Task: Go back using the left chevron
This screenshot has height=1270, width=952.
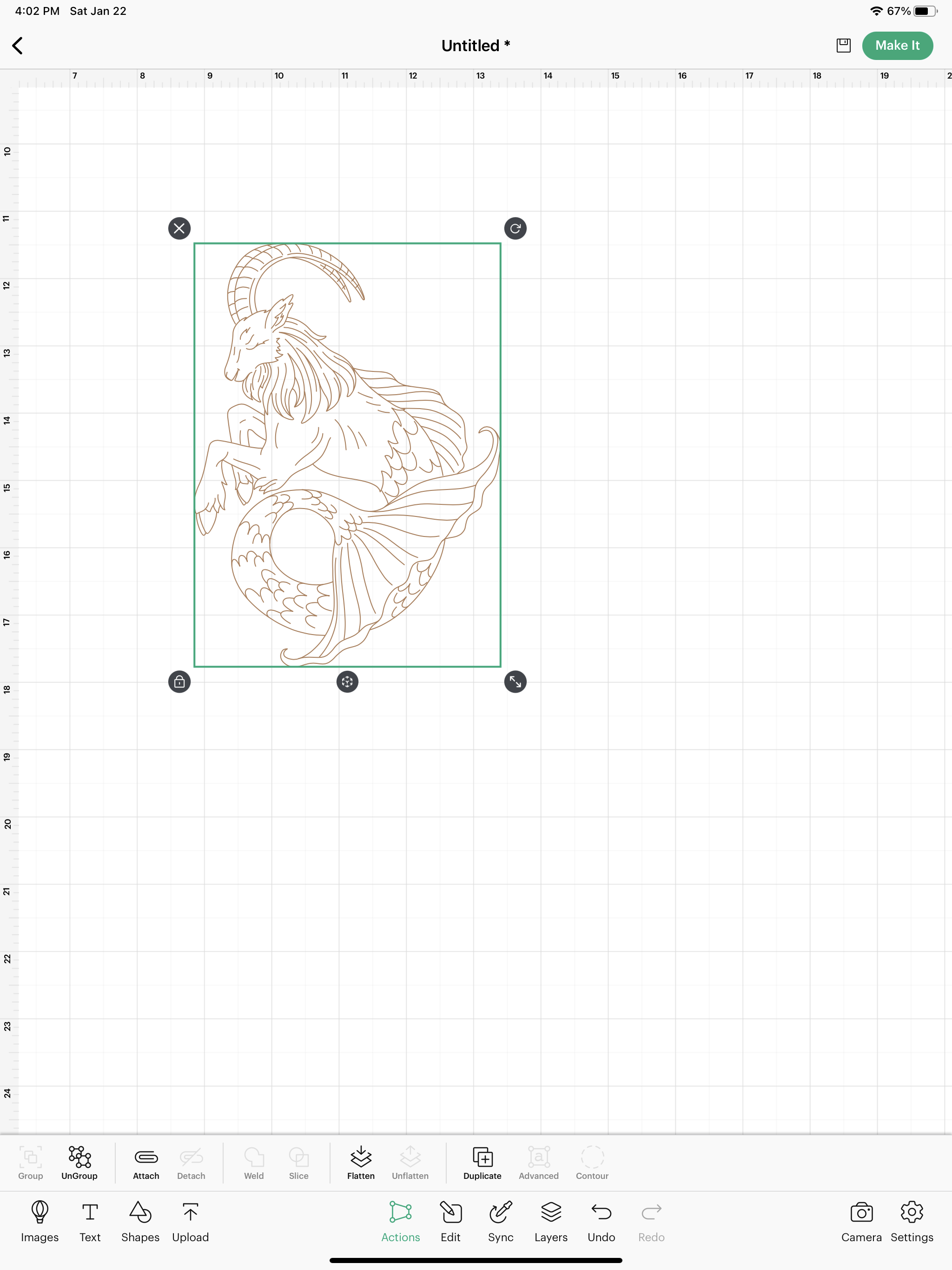Action: click(18, 46)
